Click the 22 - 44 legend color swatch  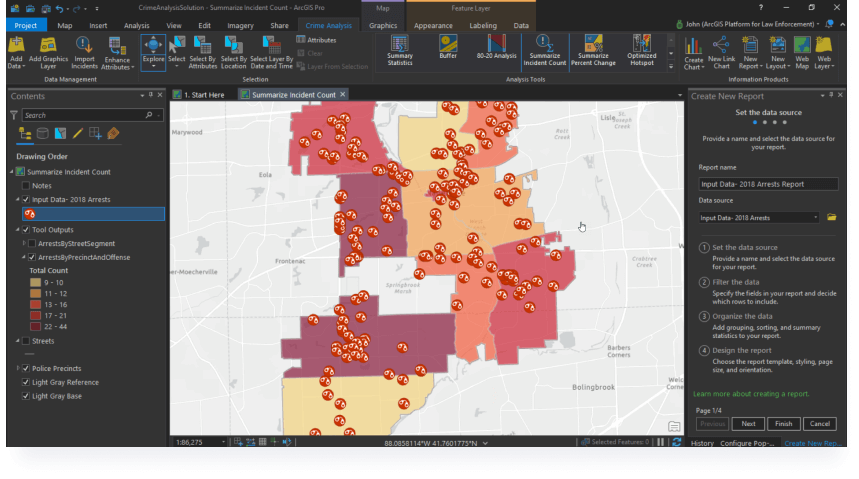point(35,327)
